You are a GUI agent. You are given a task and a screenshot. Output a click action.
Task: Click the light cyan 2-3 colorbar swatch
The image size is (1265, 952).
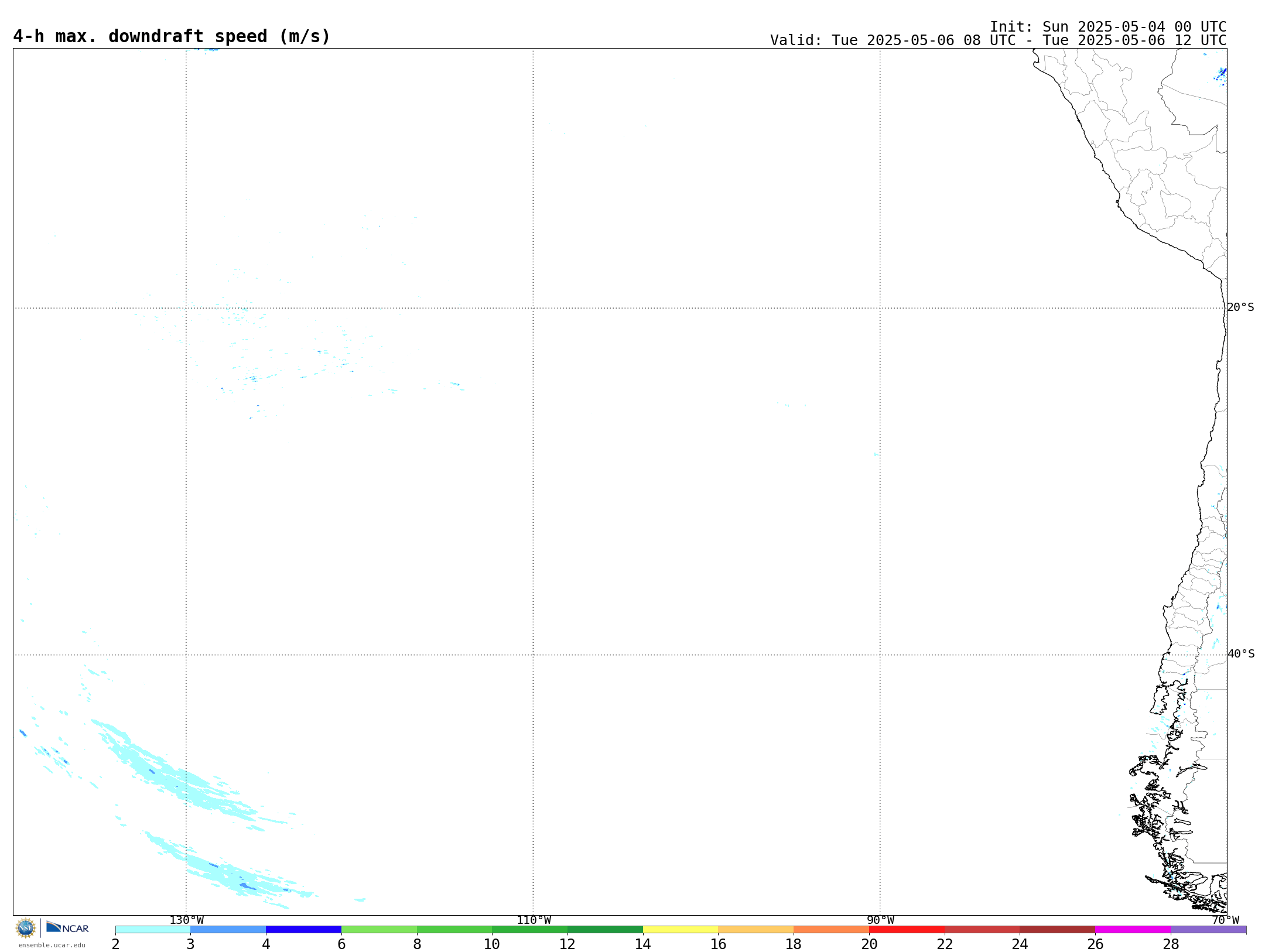point(153,930)
